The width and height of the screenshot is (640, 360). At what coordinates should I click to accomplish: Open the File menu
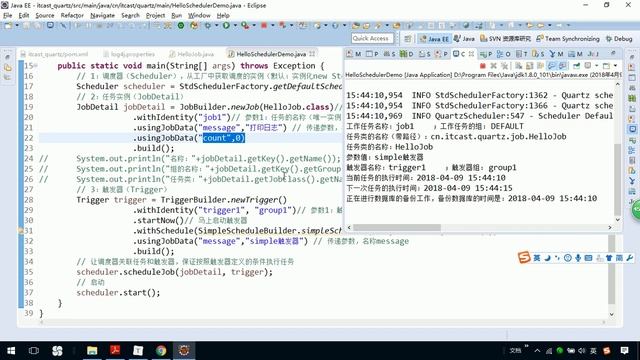pyautogui.click(x=7, y=16)
